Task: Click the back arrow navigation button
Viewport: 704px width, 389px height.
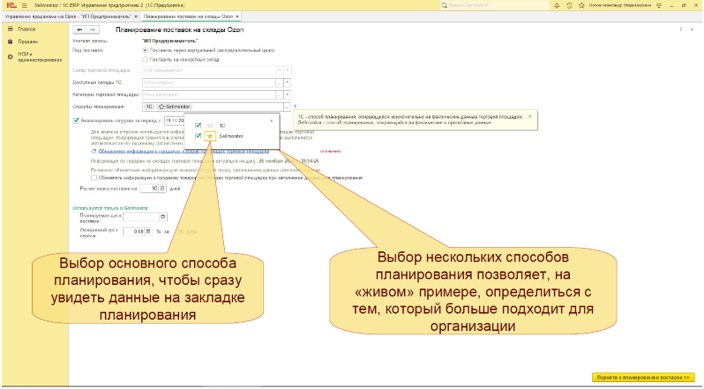Action: click(x=79, y=30)
